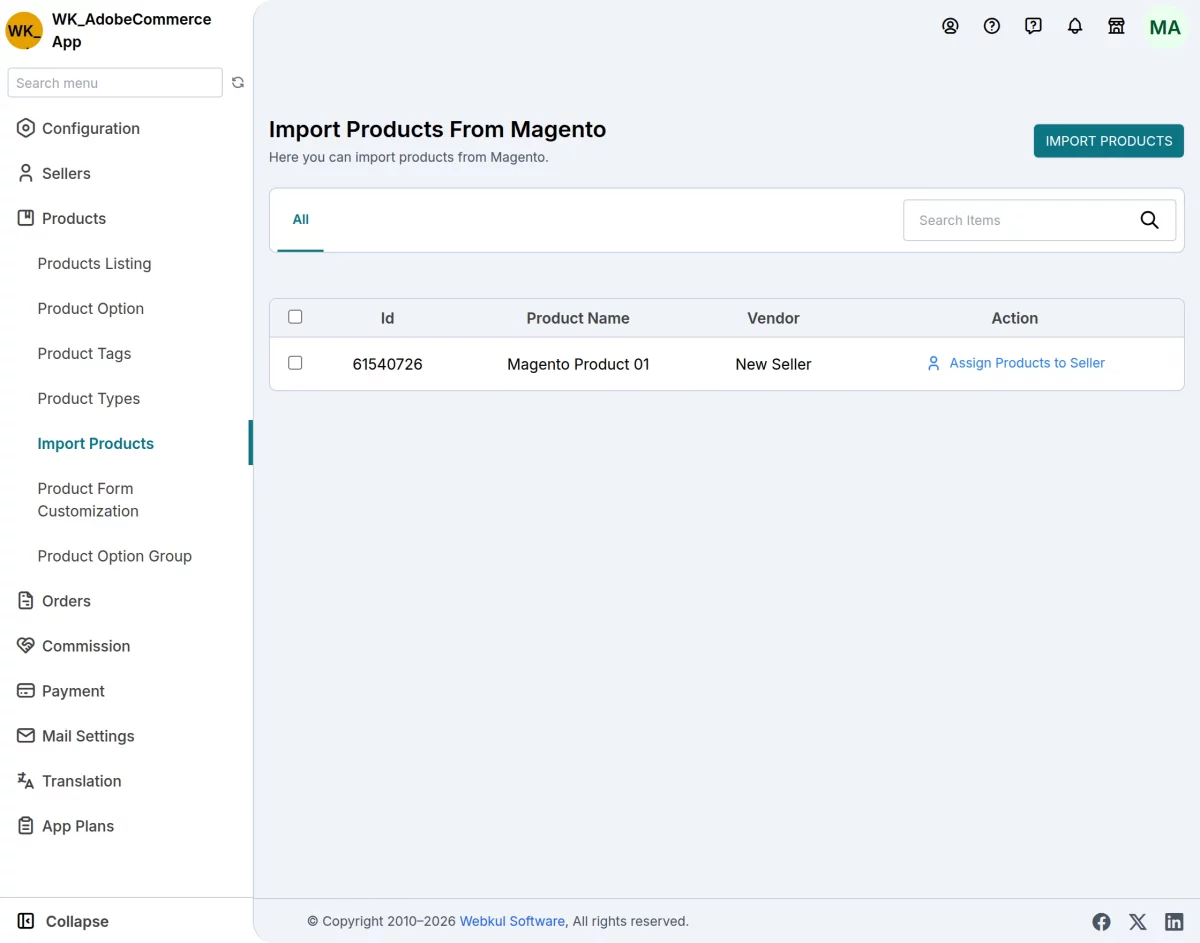Image resolution: width=1200 pixels, height=943 pixels.
Task: Expand the Configuration menu section
Action: pyautogui.click(x=90, y=128)
